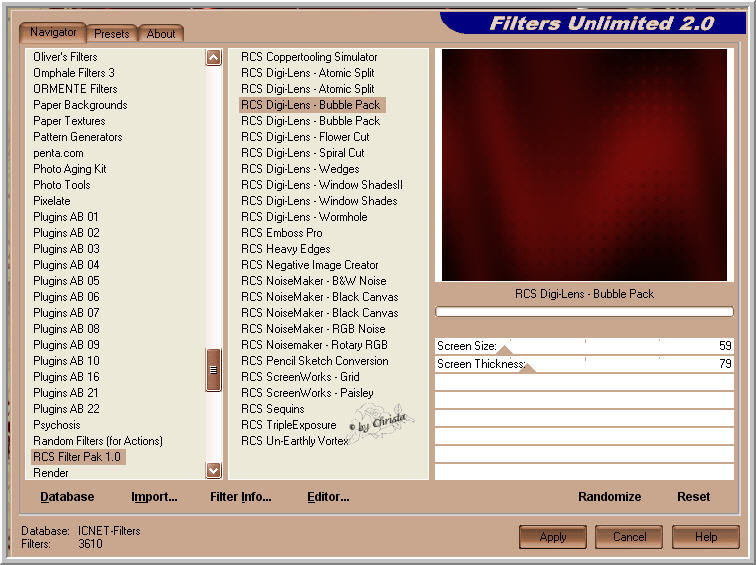Choose RCS Digi-Lens - Flower Cut filter
Viewport: 756px width, 565px height.
(x=305, y=137)
